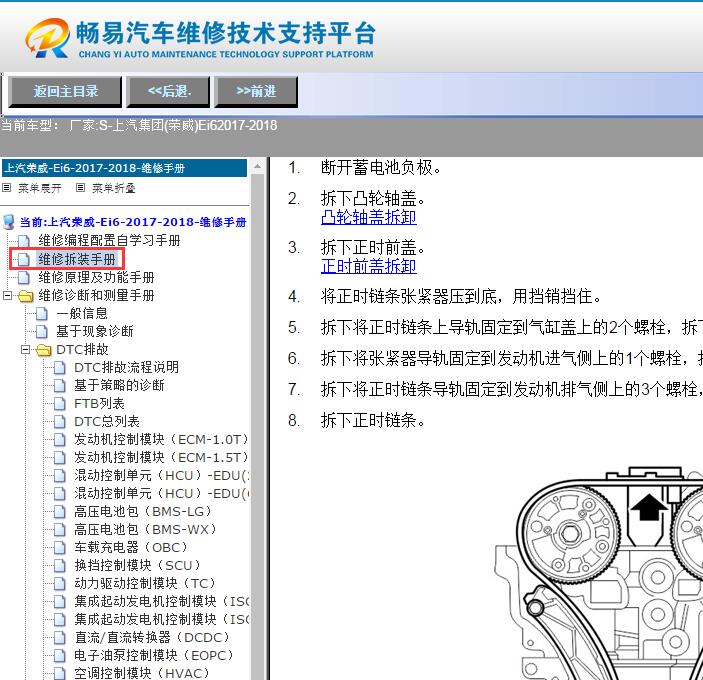This screenshot has width=703, height=680.
Task: Open DTC排故流程说明 entry
Action: [126, 368]
